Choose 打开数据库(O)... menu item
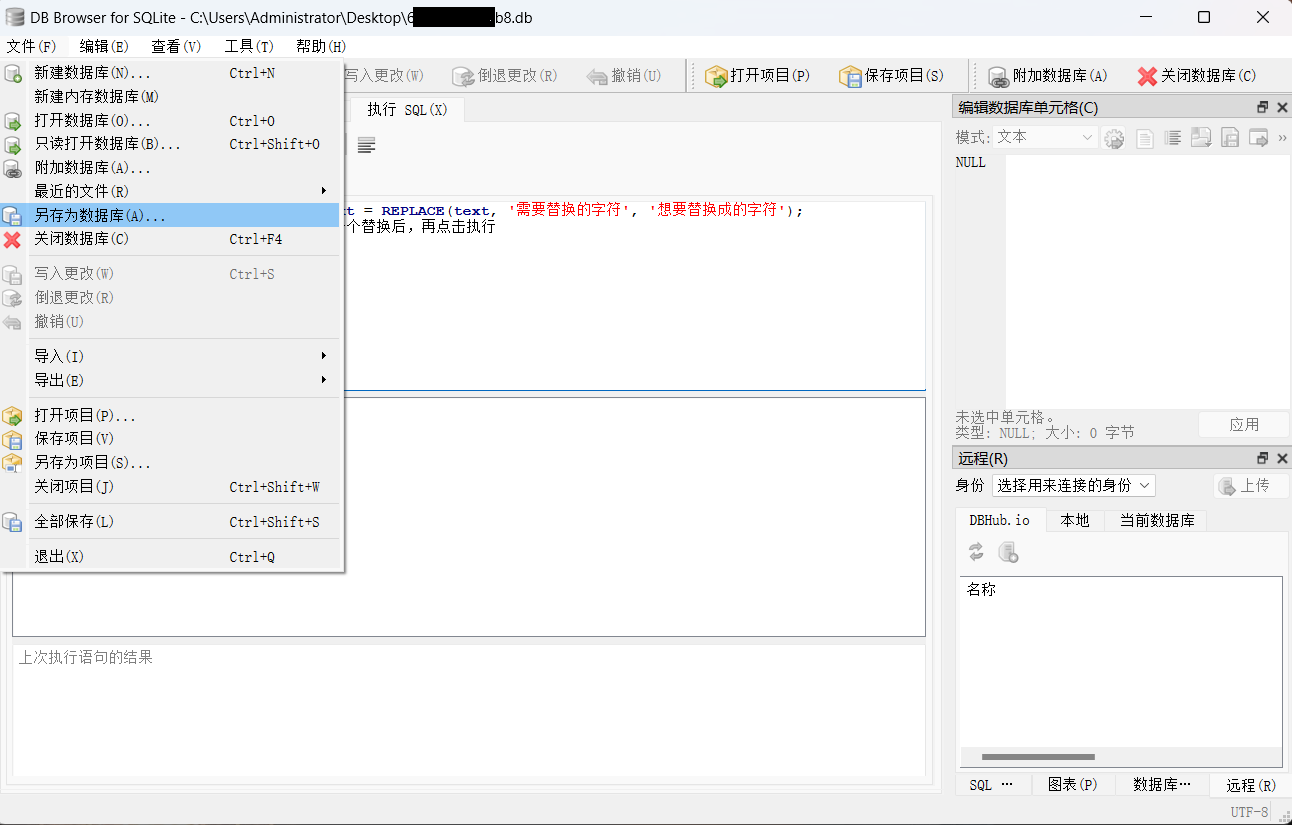1292x825 pixels. (x=171, y=121)
